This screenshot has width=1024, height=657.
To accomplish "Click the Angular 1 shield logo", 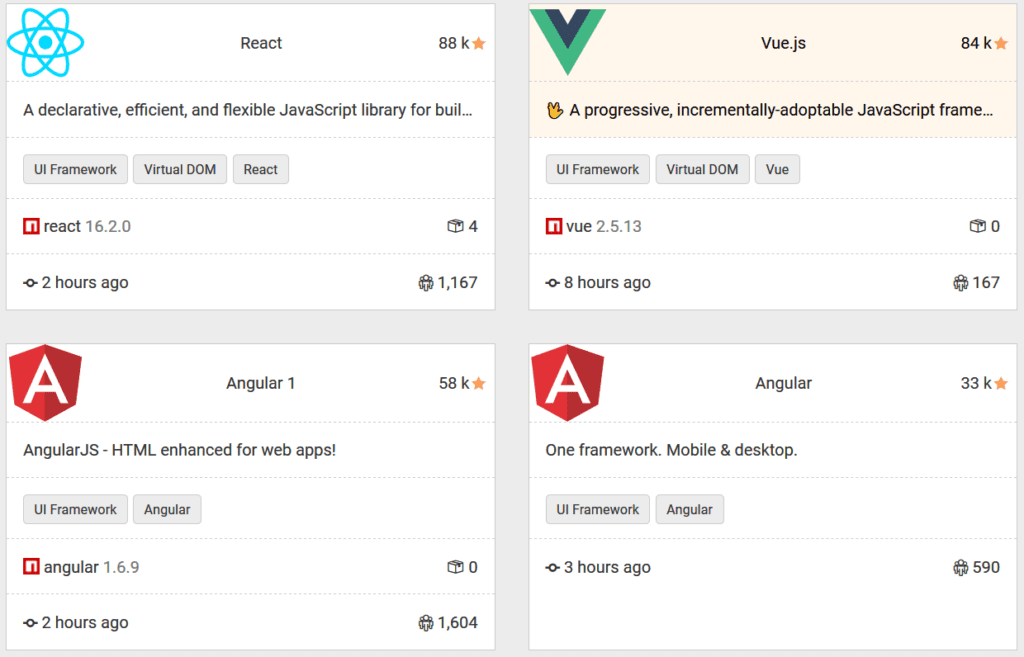I will point(45,383).
